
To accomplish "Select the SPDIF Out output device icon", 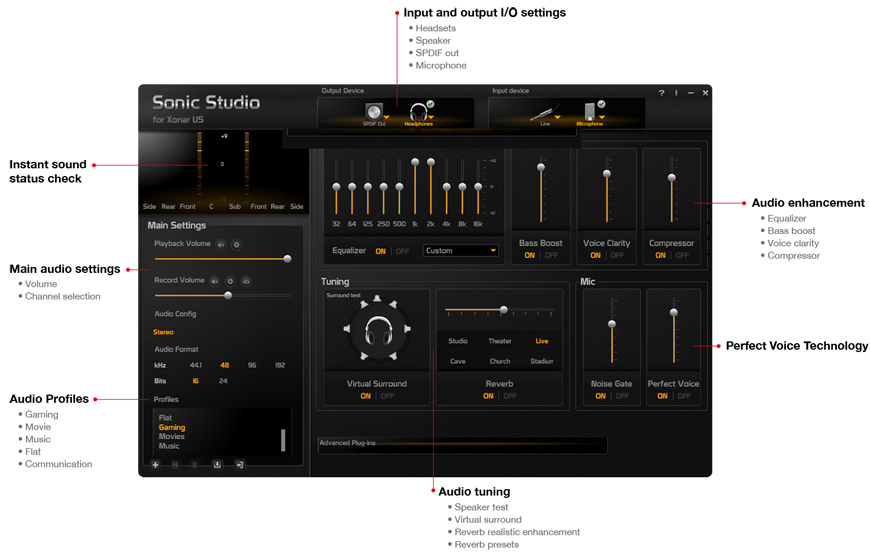I will tap(374, 111).
